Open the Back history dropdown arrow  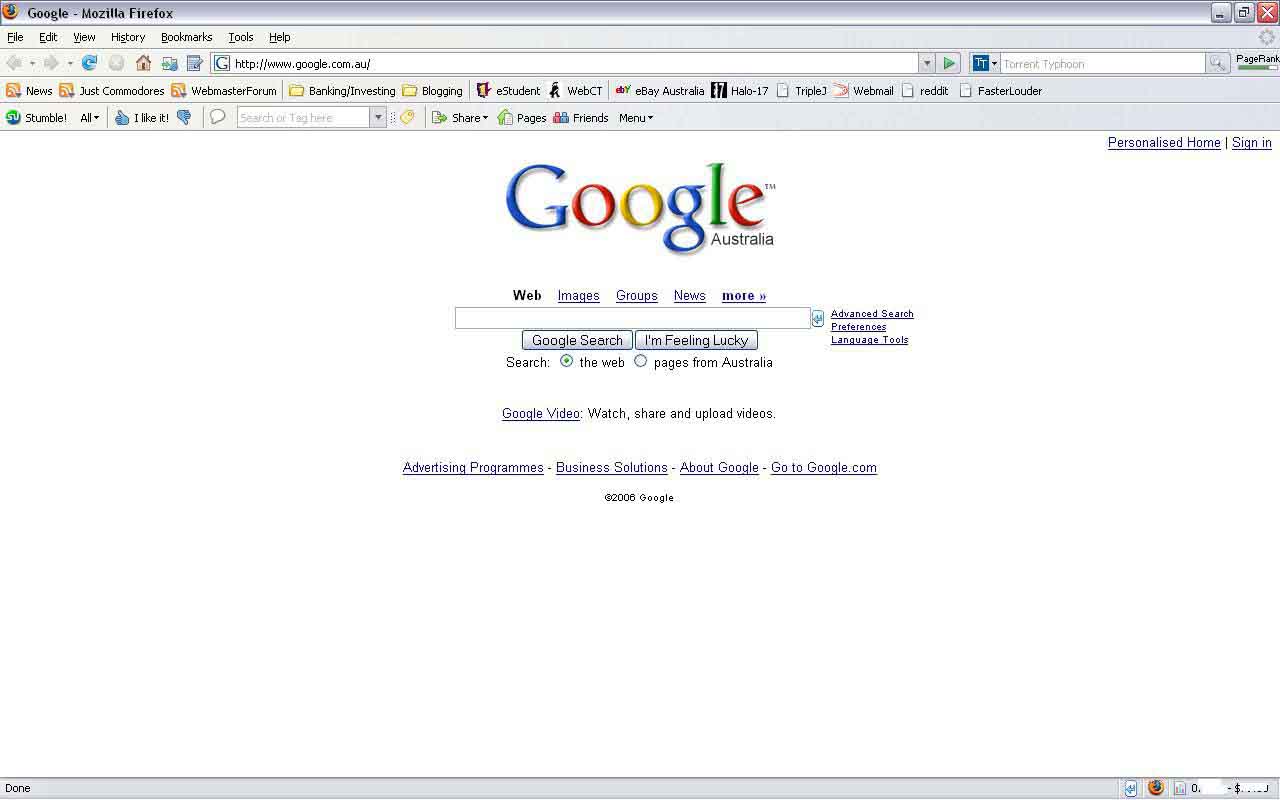pos(32,63)
